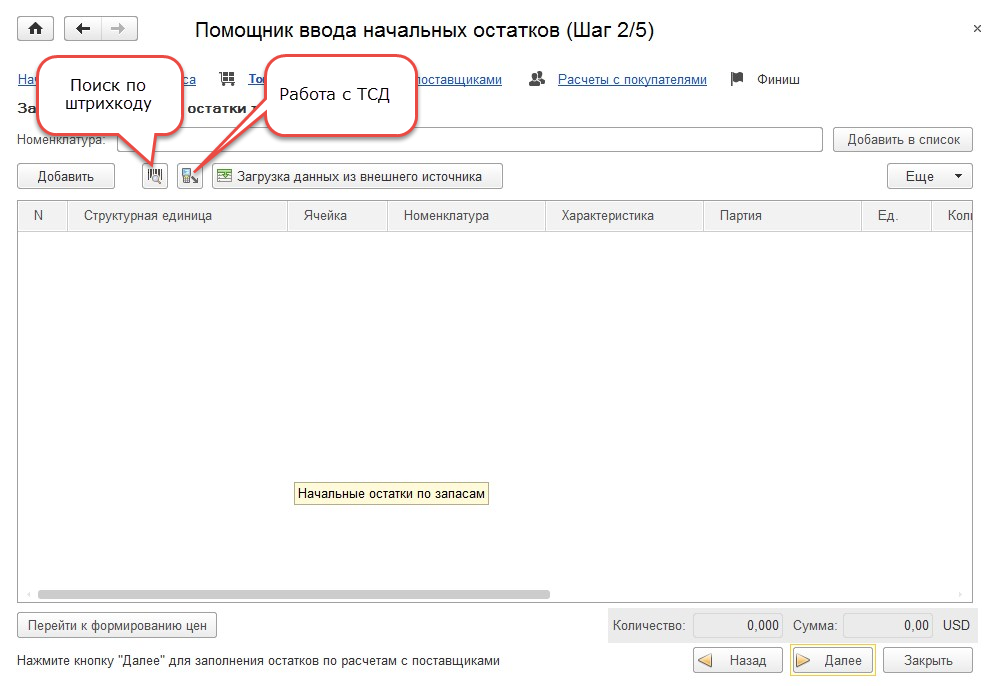994x686 pixels.
Task: Click the shopping cart step icon
Action: 227,79
